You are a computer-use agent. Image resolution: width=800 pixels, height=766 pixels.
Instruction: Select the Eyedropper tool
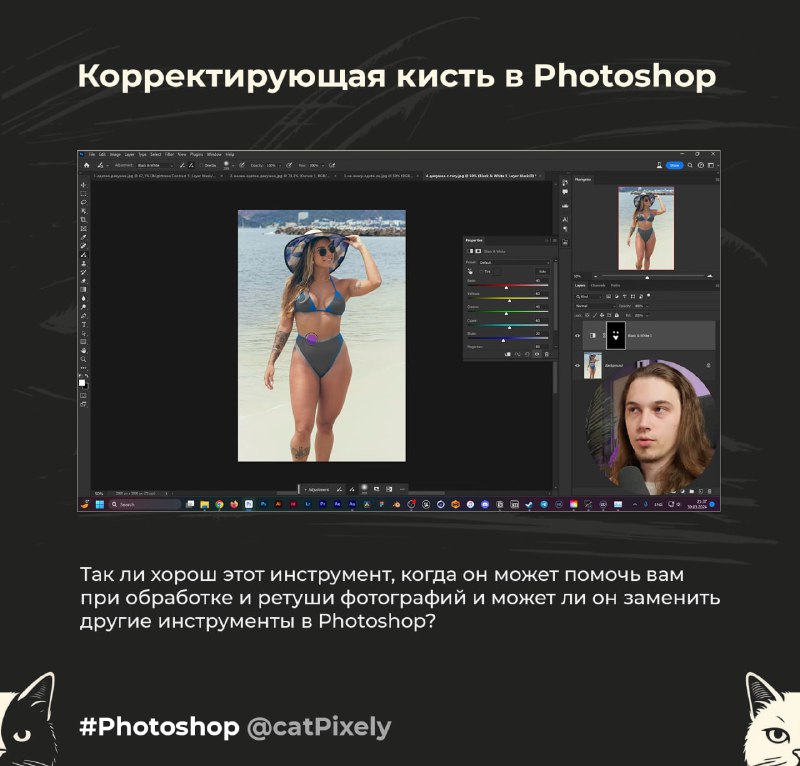coord(83,237)
